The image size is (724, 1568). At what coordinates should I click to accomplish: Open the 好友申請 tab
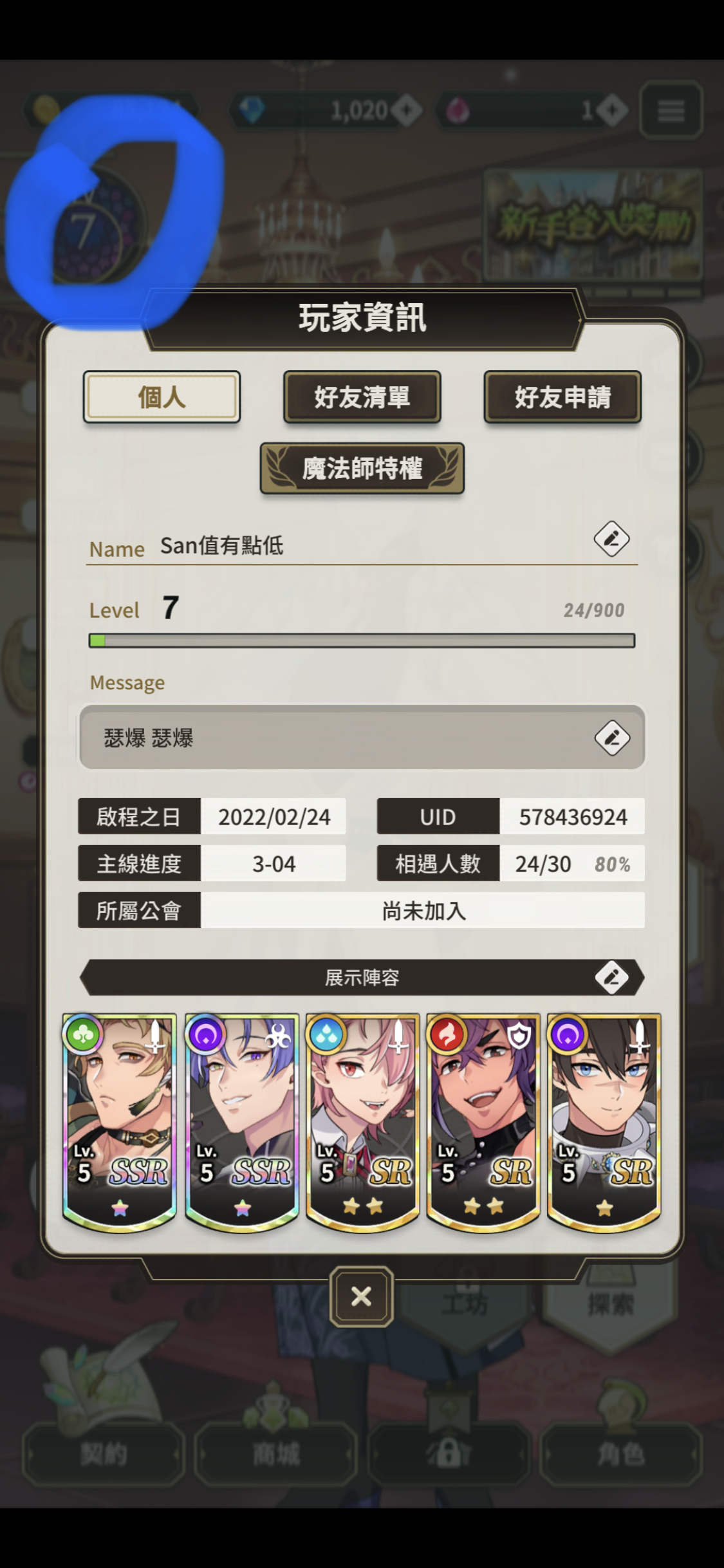click(562, 397)
